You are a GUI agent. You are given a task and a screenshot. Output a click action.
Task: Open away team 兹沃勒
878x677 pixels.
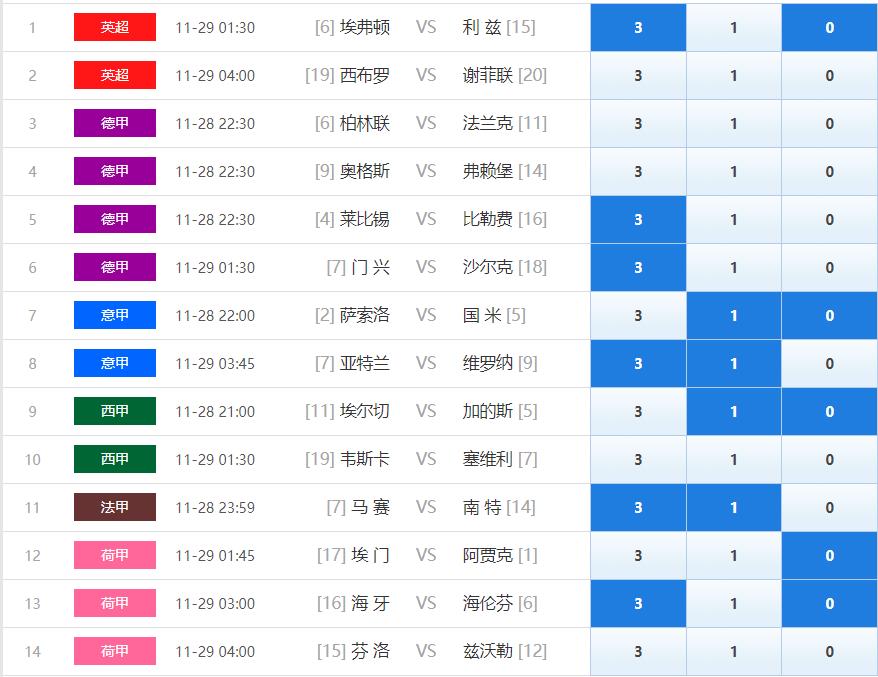pyautogui.click(x=488, y=651)
